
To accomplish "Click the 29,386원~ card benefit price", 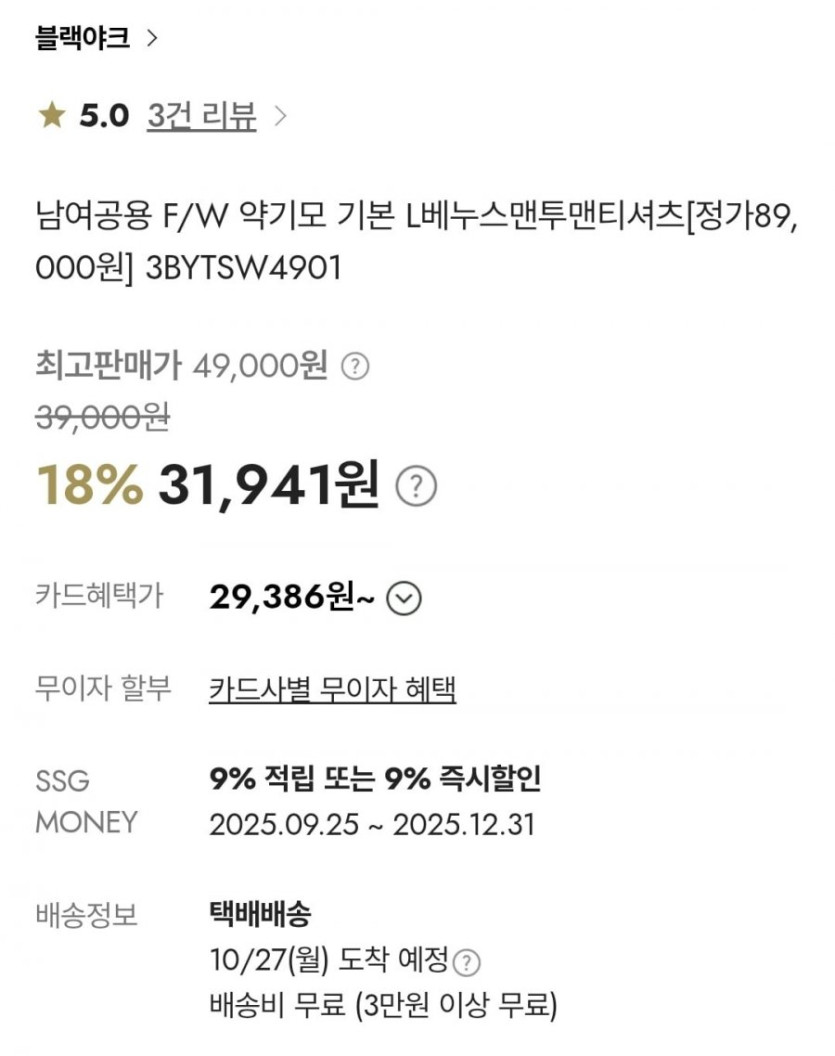I will point(292,598).
